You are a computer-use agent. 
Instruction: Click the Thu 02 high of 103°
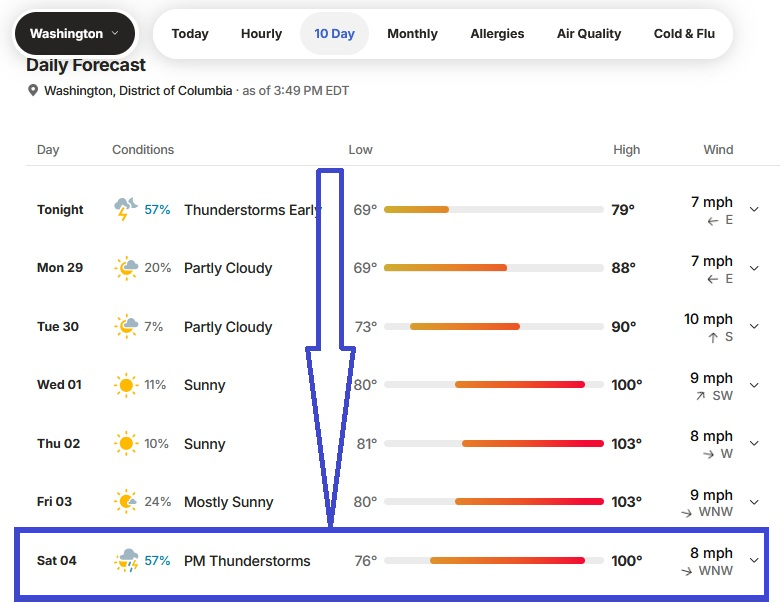pos(626,444)
